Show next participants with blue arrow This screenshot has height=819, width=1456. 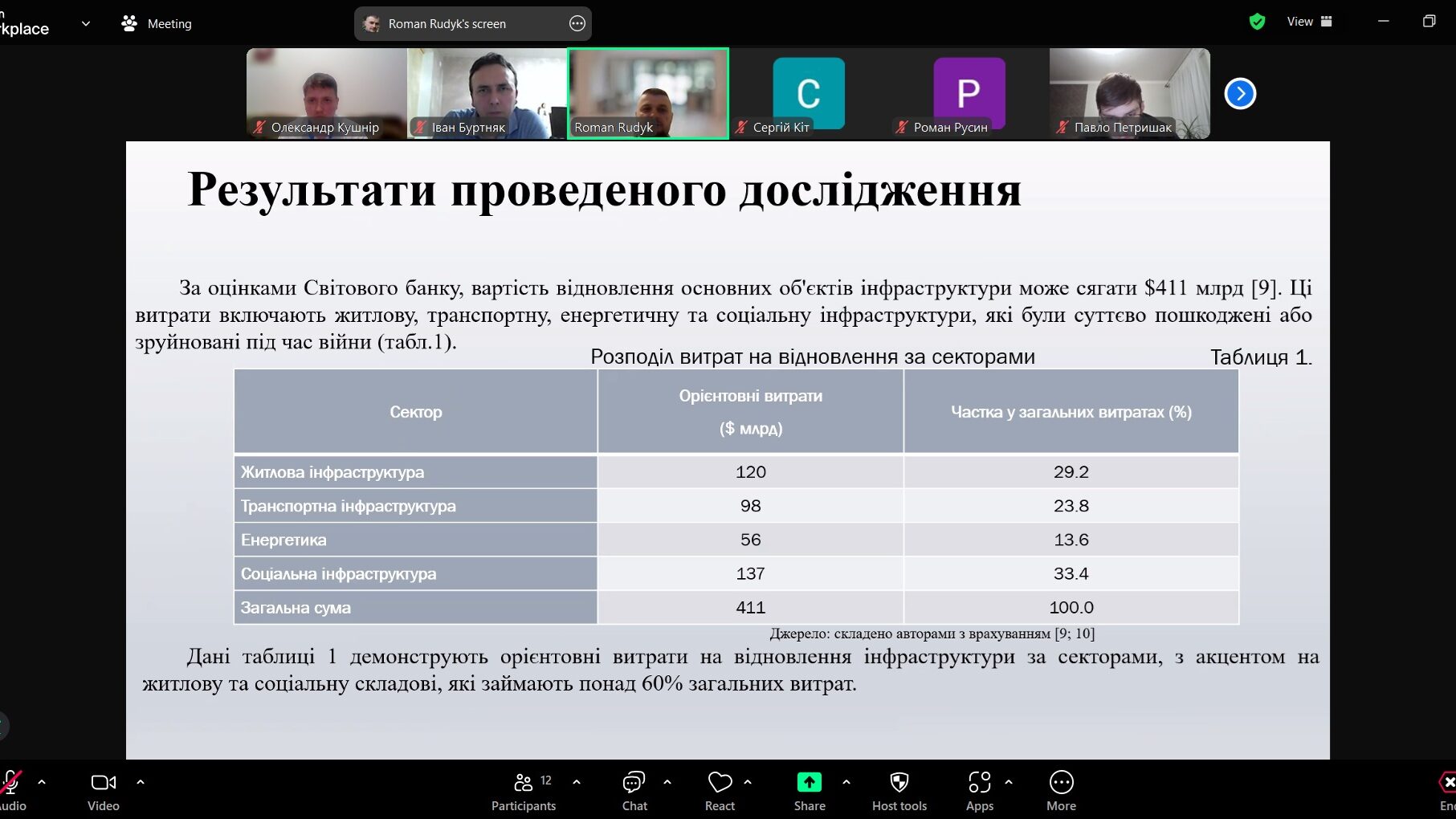tap(1240, 94)
